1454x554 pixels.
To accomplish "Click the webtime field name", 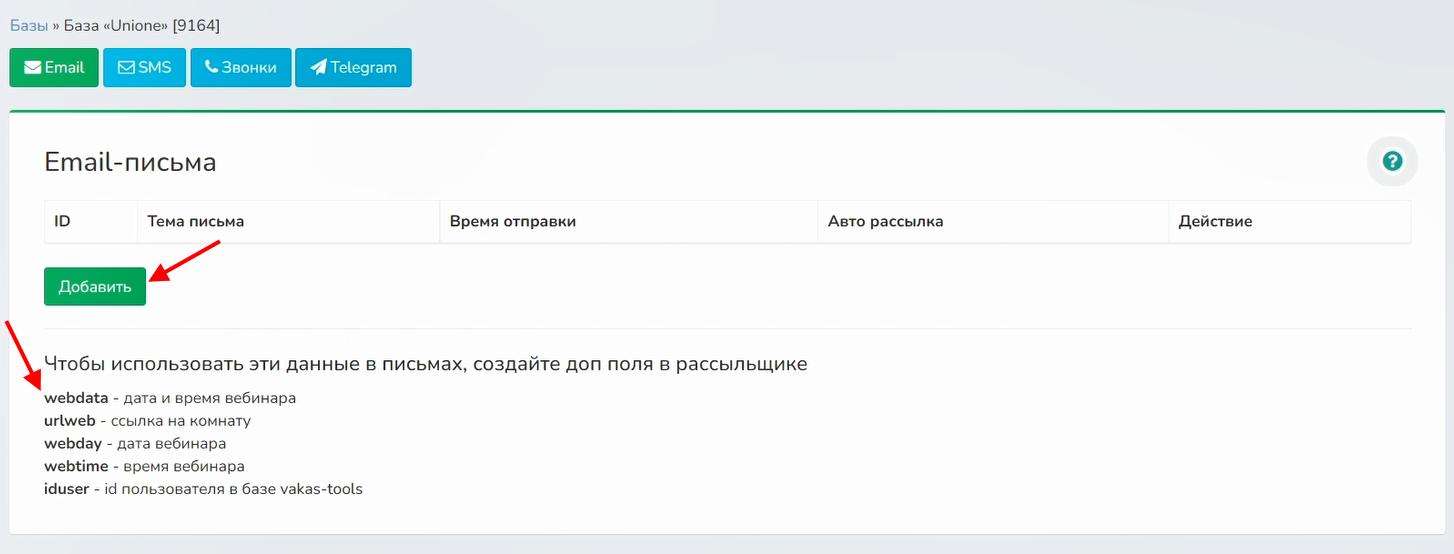I will click(76, 467).
